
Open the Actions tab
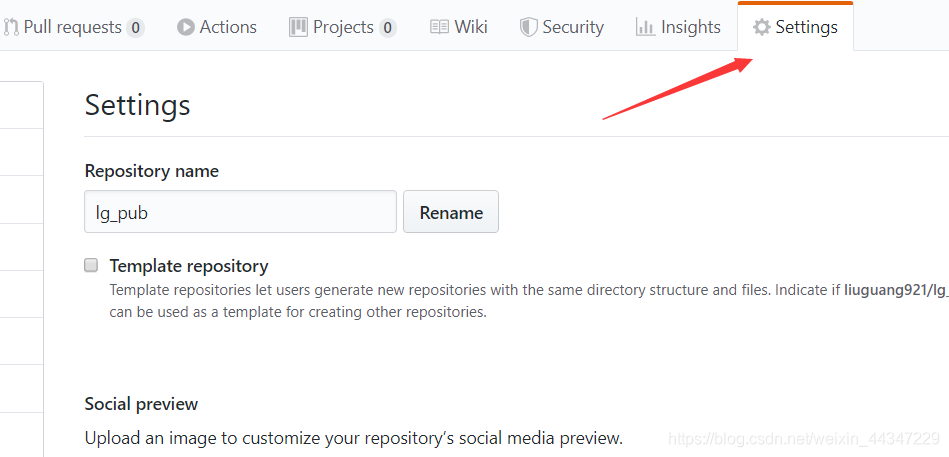pos(217,27)
